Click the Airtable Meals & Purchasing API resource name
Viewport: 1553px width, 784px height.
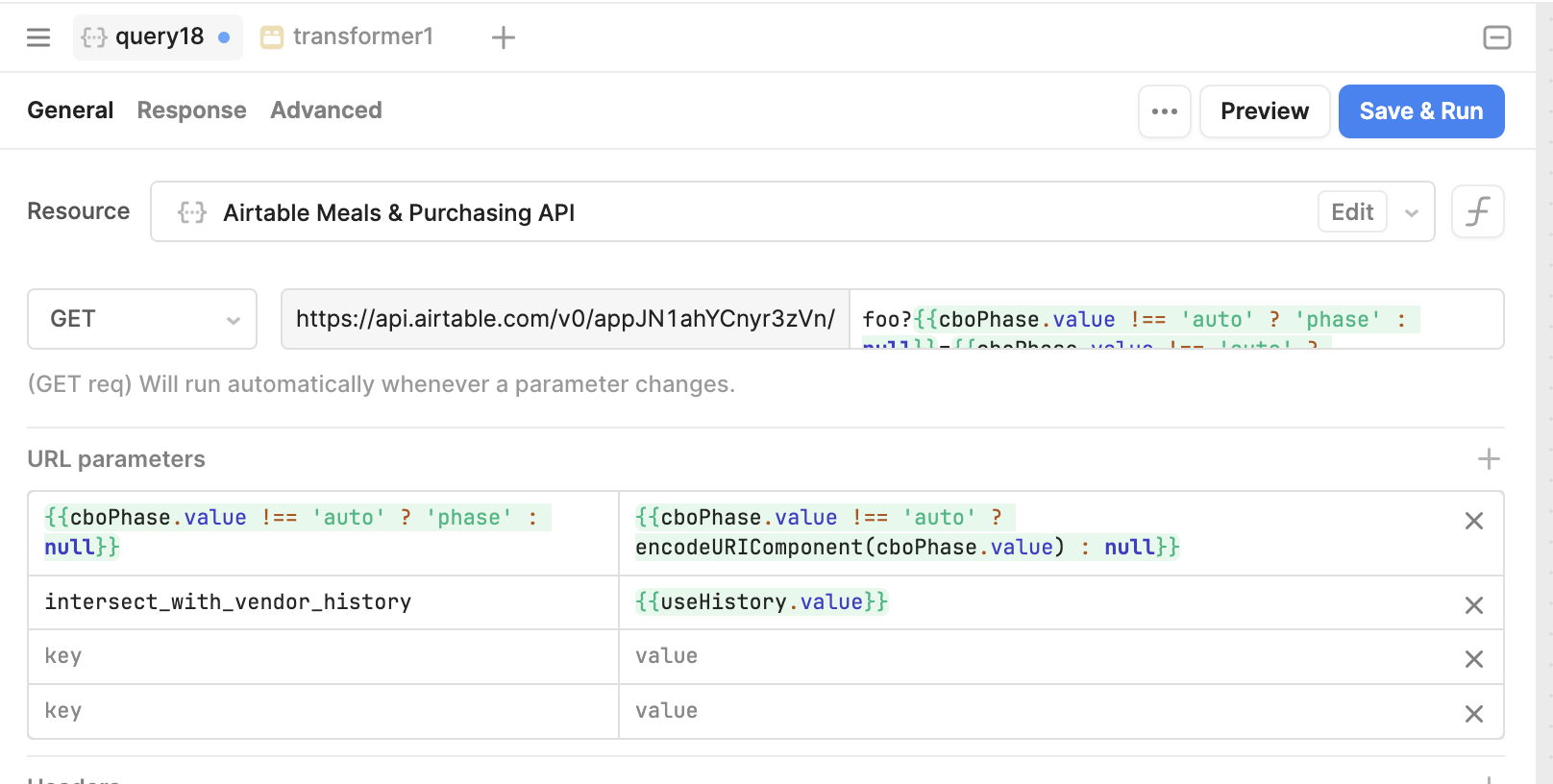399,212
